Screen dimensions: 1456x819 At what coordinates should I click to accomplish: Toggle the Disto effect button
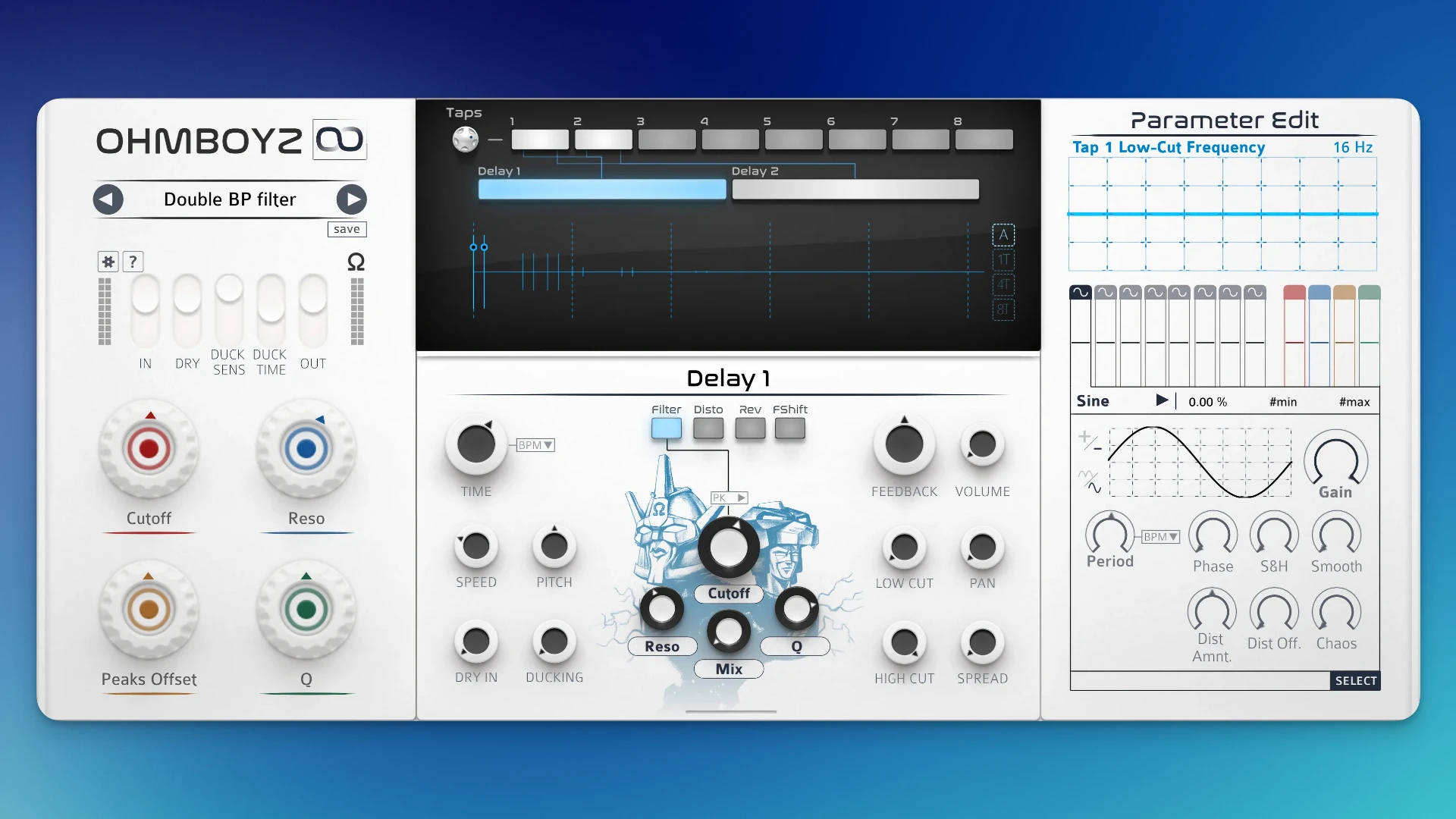(708, 428)
